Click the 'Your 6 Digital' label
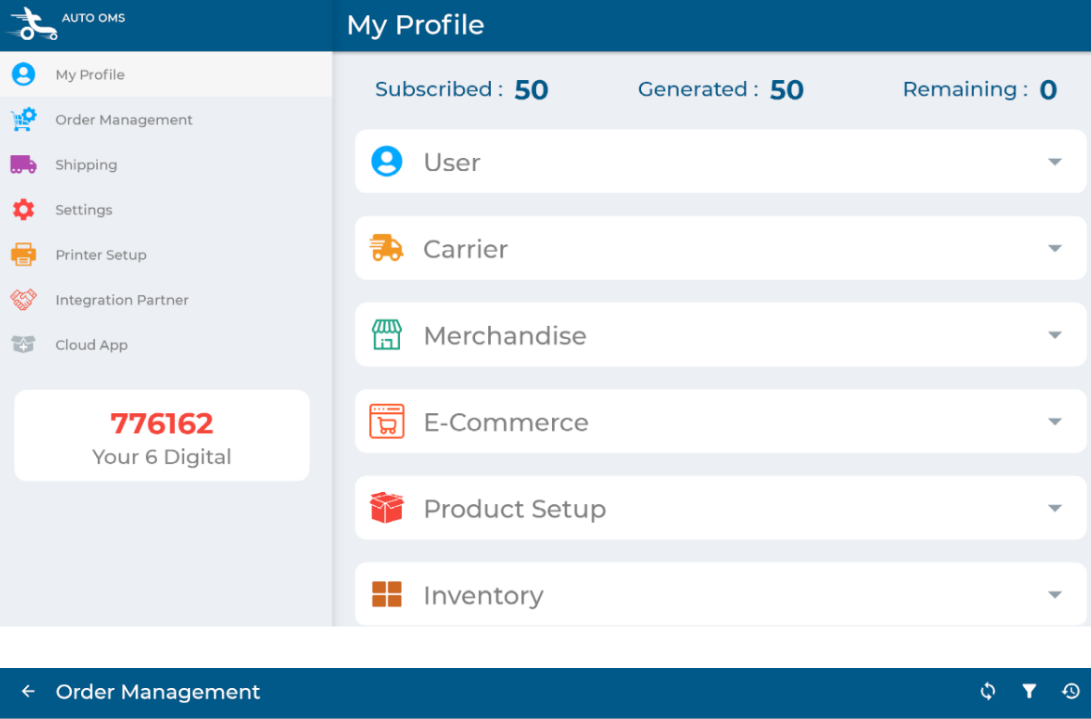This screenshot has height=719, width=1091. [x=161, y=457]
